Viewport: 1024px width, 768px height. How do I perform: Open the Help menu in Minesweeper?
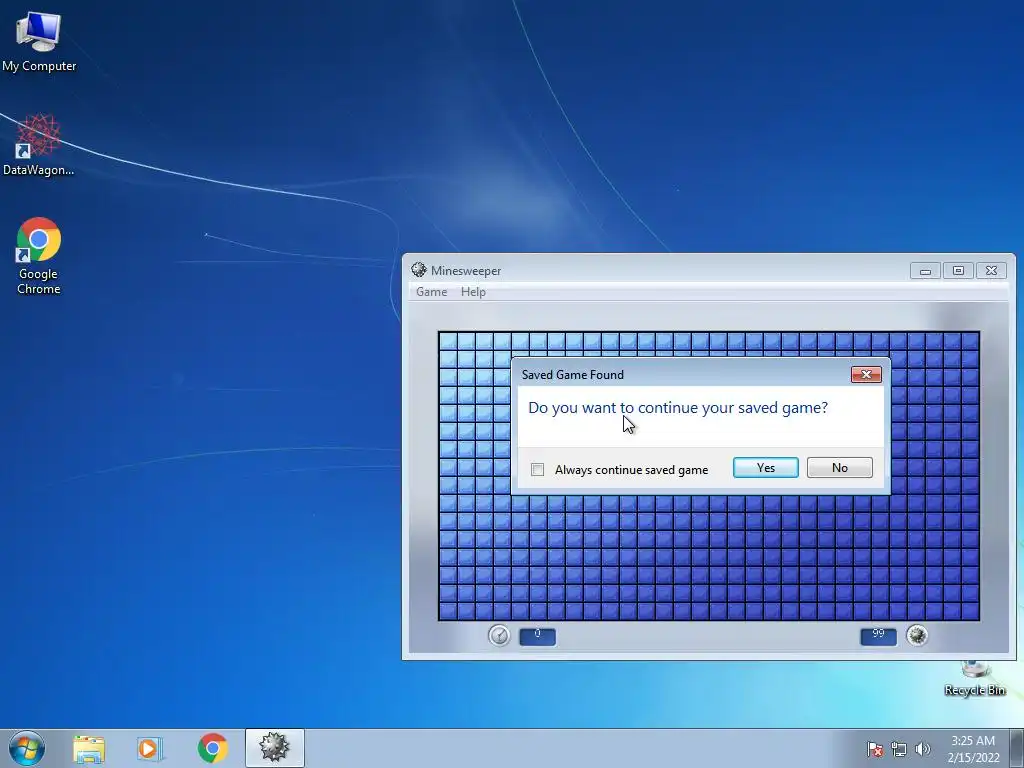[473, 292]
